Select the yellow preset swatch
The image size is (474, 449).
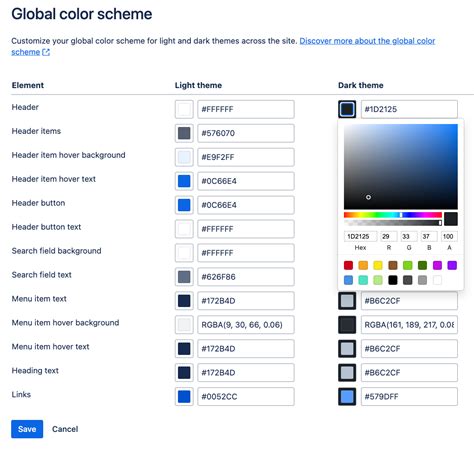[x=378, y=265]
